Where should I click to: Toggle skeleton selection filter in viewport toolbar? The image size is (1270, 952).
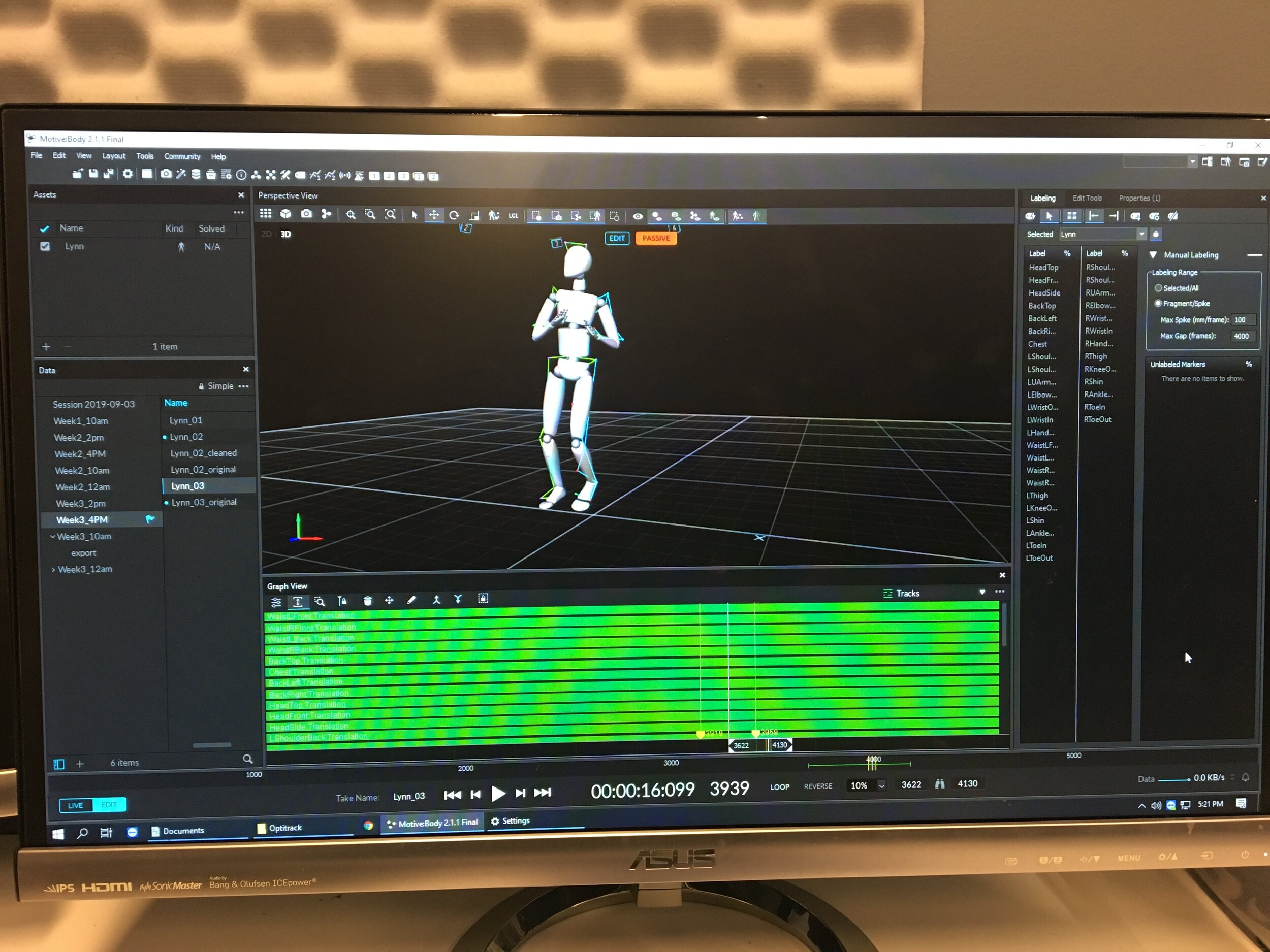coord(595,216)
